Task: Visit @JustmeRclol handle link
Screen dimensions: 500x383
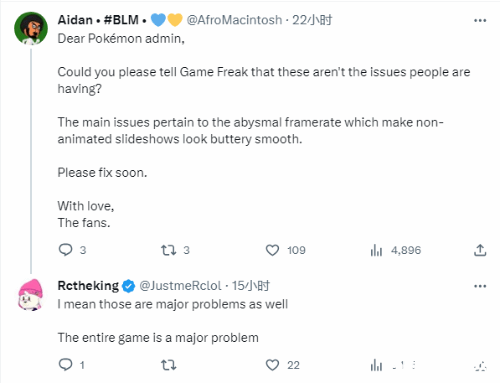Action: point(180,286)
